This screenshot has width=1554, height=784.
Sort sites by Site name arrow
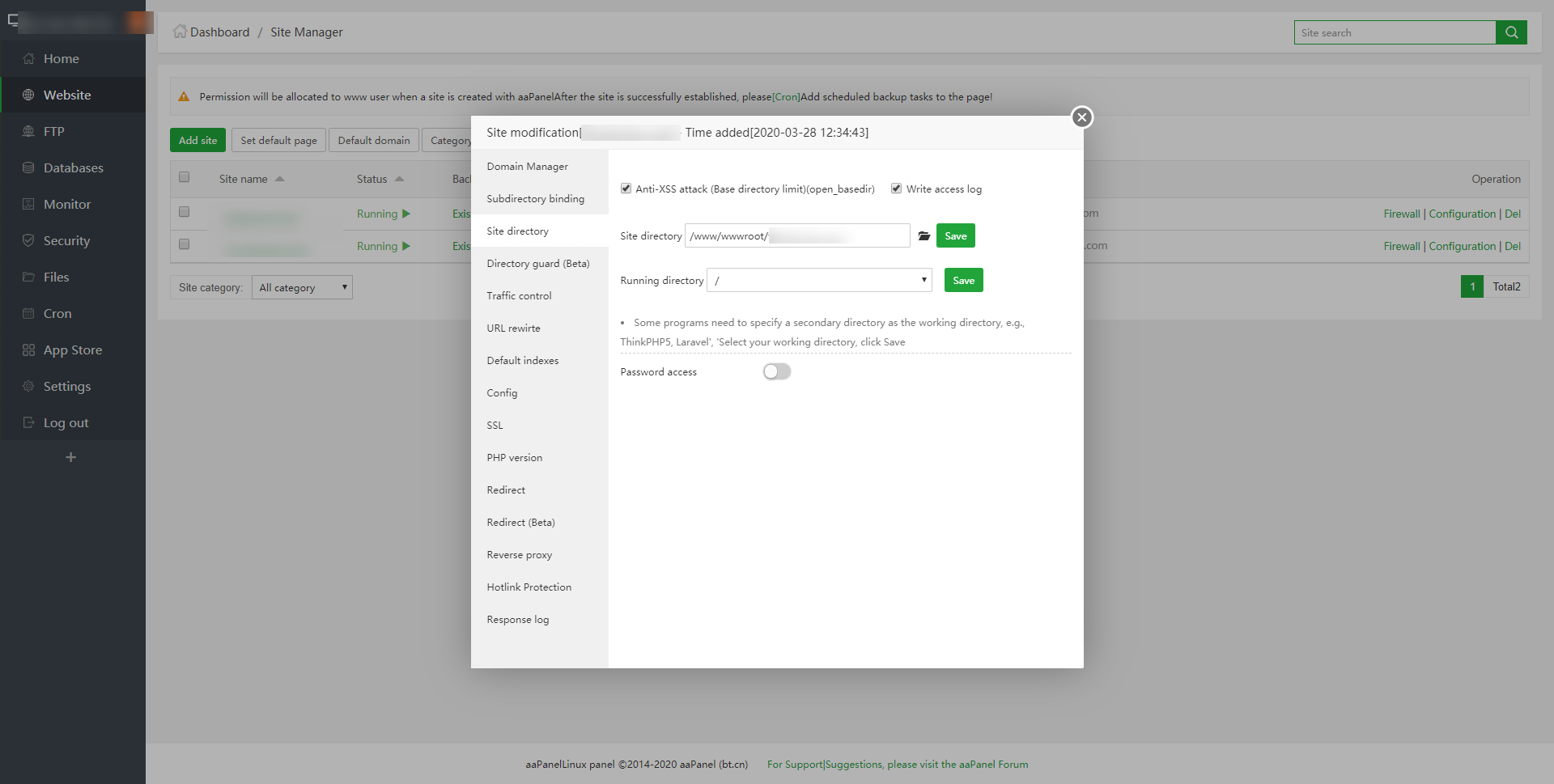pos(280,179)
